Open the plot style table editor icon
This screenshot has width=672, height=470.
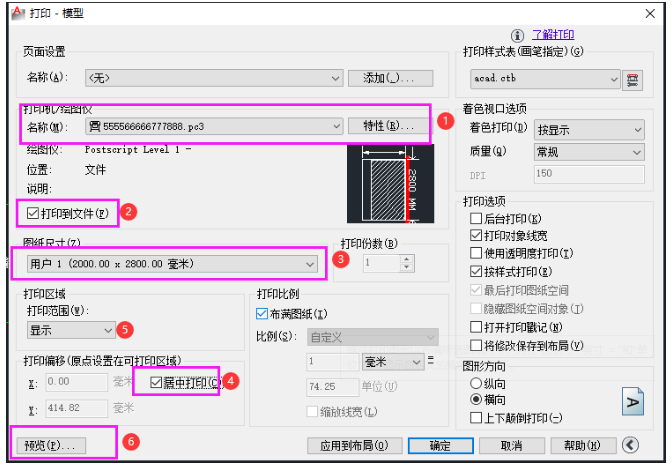click(x=632, y=79)
